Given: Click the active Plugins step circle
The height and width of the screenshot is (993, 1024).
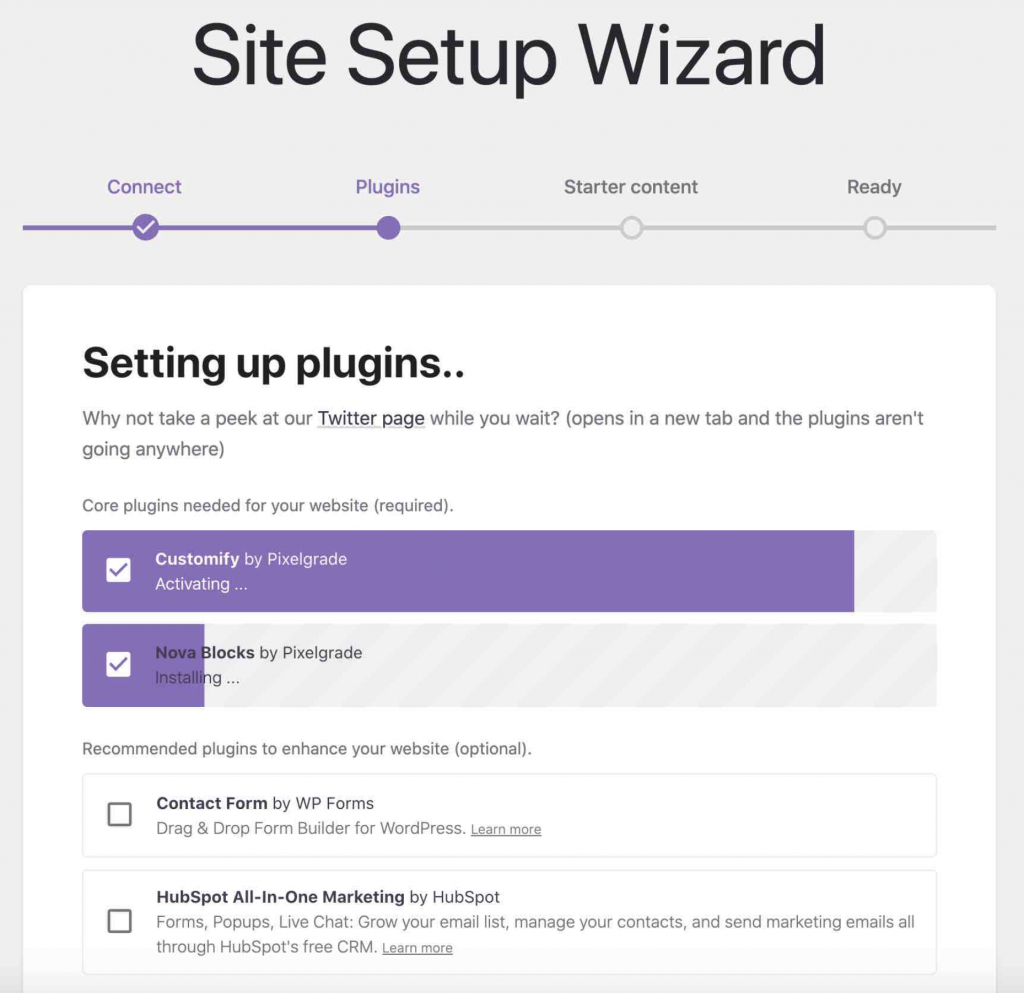Looking at the screenshot, I should point(388,227).
